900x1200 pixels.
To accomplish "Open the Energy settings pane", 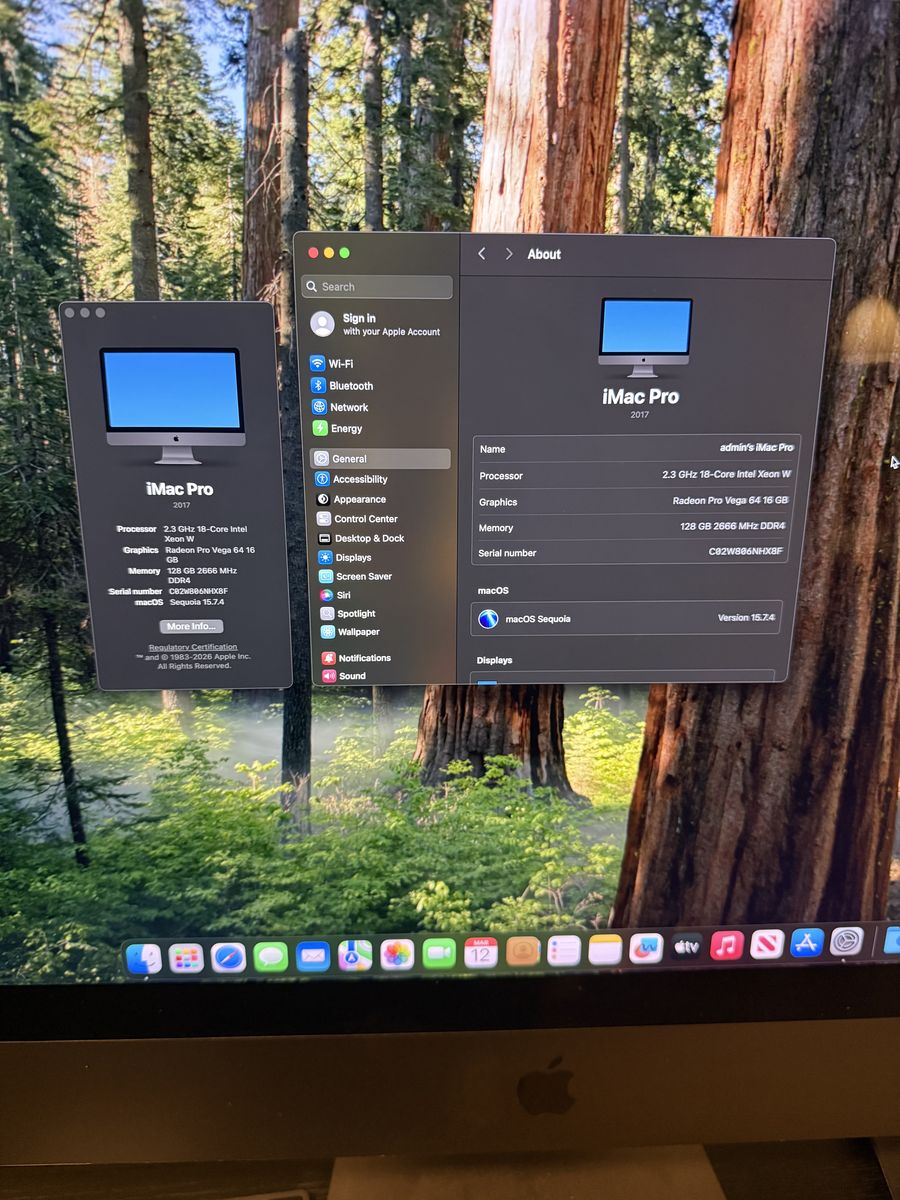I will pyautogui.click(x=346, y=429).
